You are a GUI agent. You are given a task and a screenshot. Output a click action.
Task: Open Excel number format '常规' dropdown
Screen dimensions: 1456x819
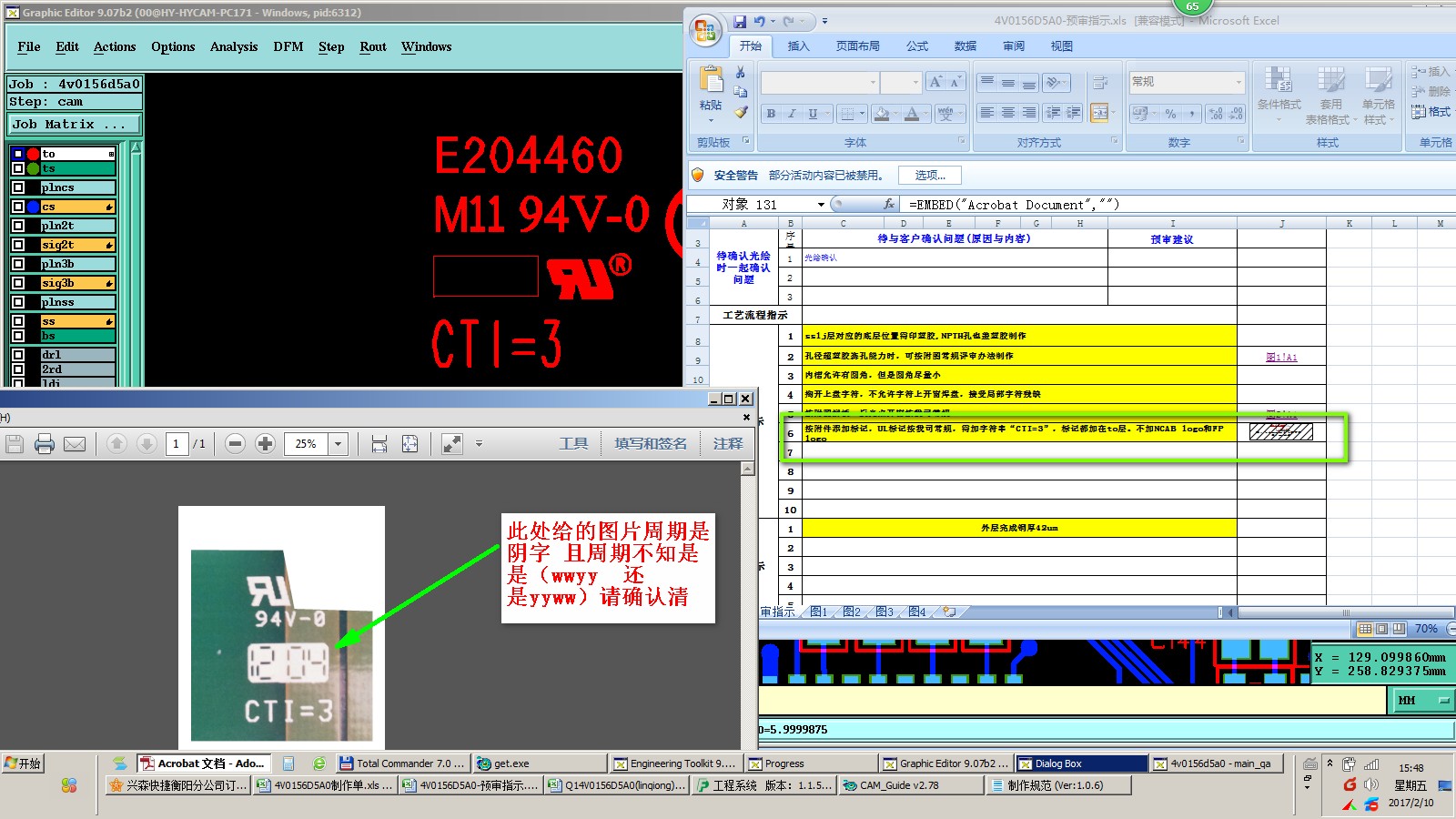[1239, 82]
